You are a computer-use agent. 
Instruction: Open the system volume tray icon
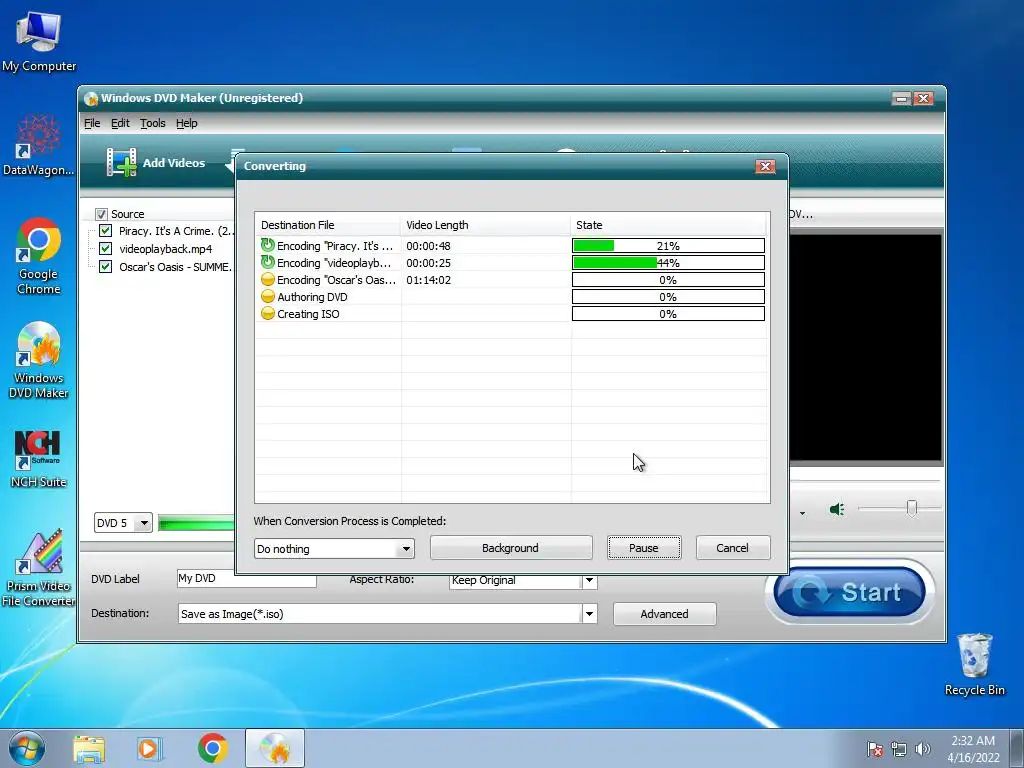pos(923,749)
